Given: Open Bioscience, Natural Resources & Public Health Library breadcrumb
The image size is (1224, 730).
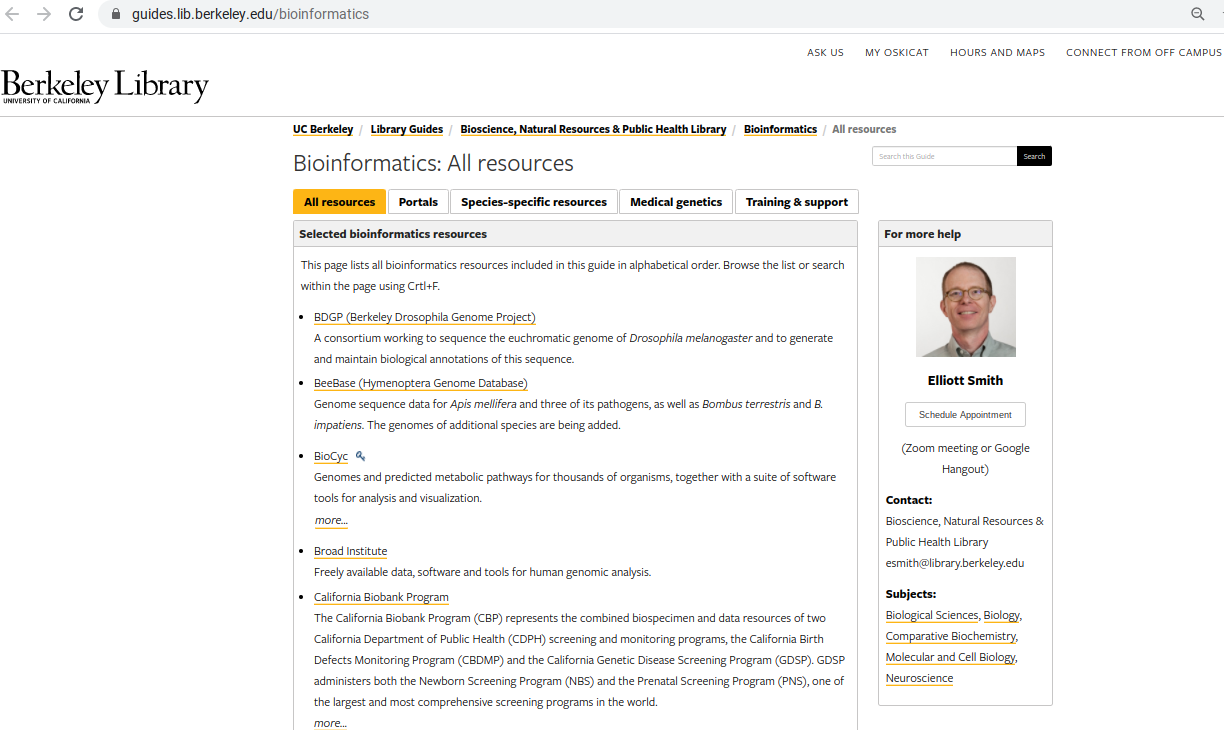Looking at the screenshot, I should coord(593,129).
